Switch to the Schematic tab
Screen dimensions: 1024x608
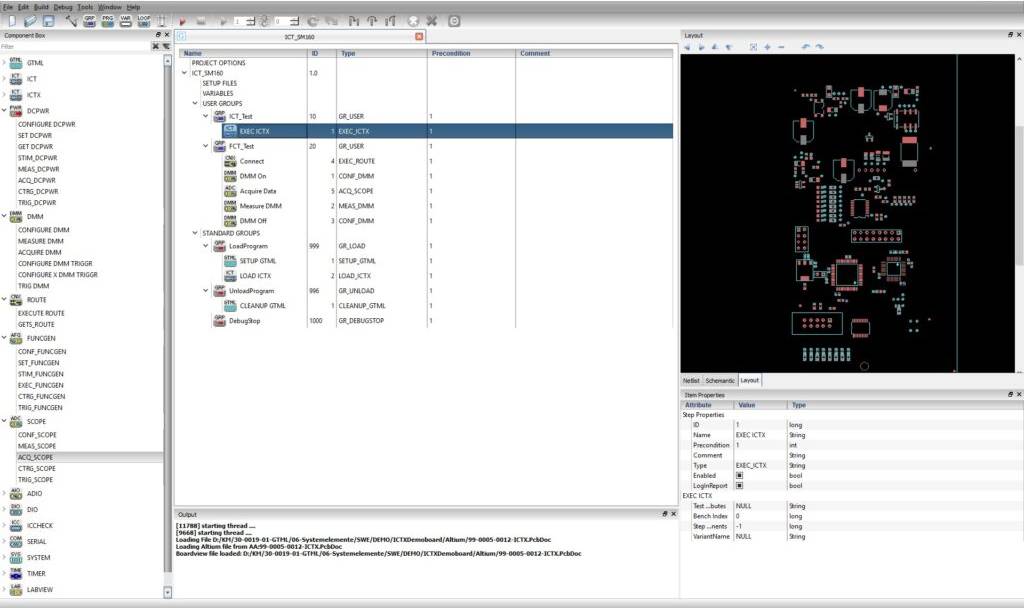pos(718,380)
